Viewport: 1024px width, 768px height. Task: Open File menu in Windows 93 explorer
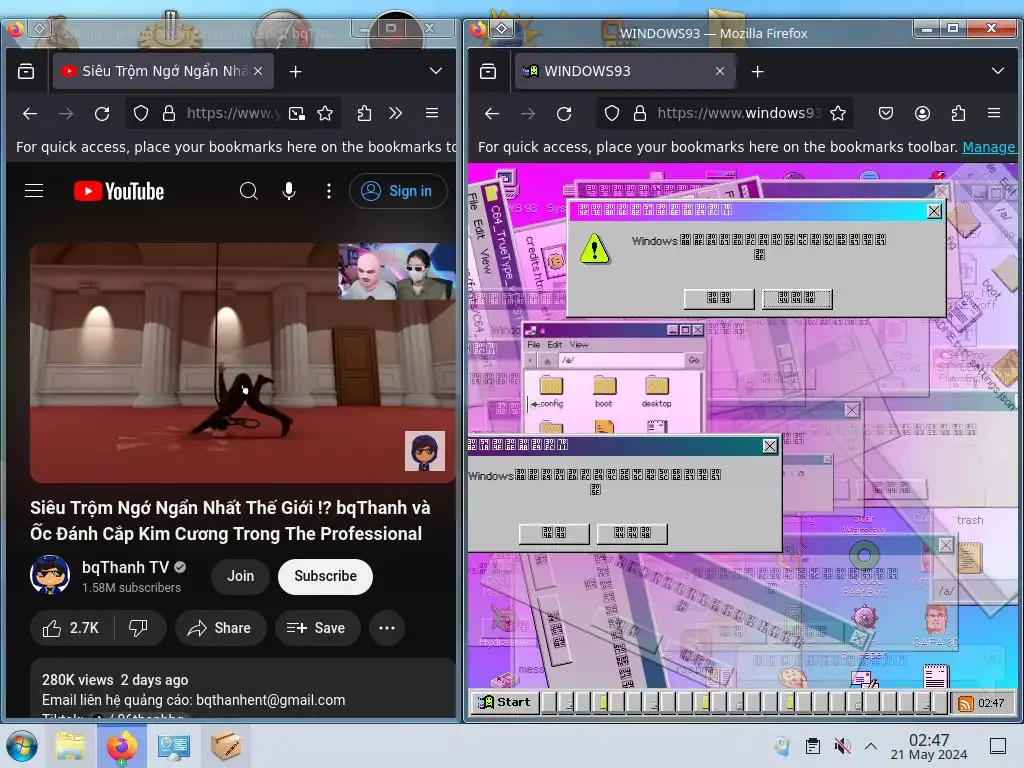pyautogui.click(x=534, y=344)
